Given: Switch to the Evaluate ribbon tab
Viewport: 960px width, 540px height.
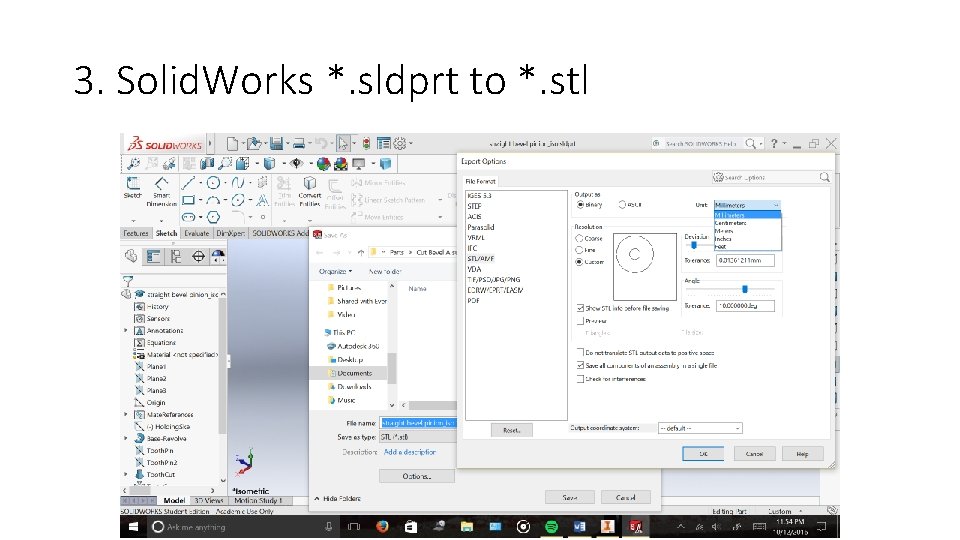Looking at the screenshot, I should 197,233.
